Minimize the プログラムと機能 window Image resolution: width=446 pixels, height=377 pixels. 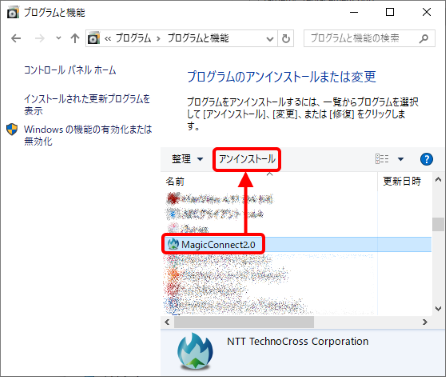[x=354, y=12]
